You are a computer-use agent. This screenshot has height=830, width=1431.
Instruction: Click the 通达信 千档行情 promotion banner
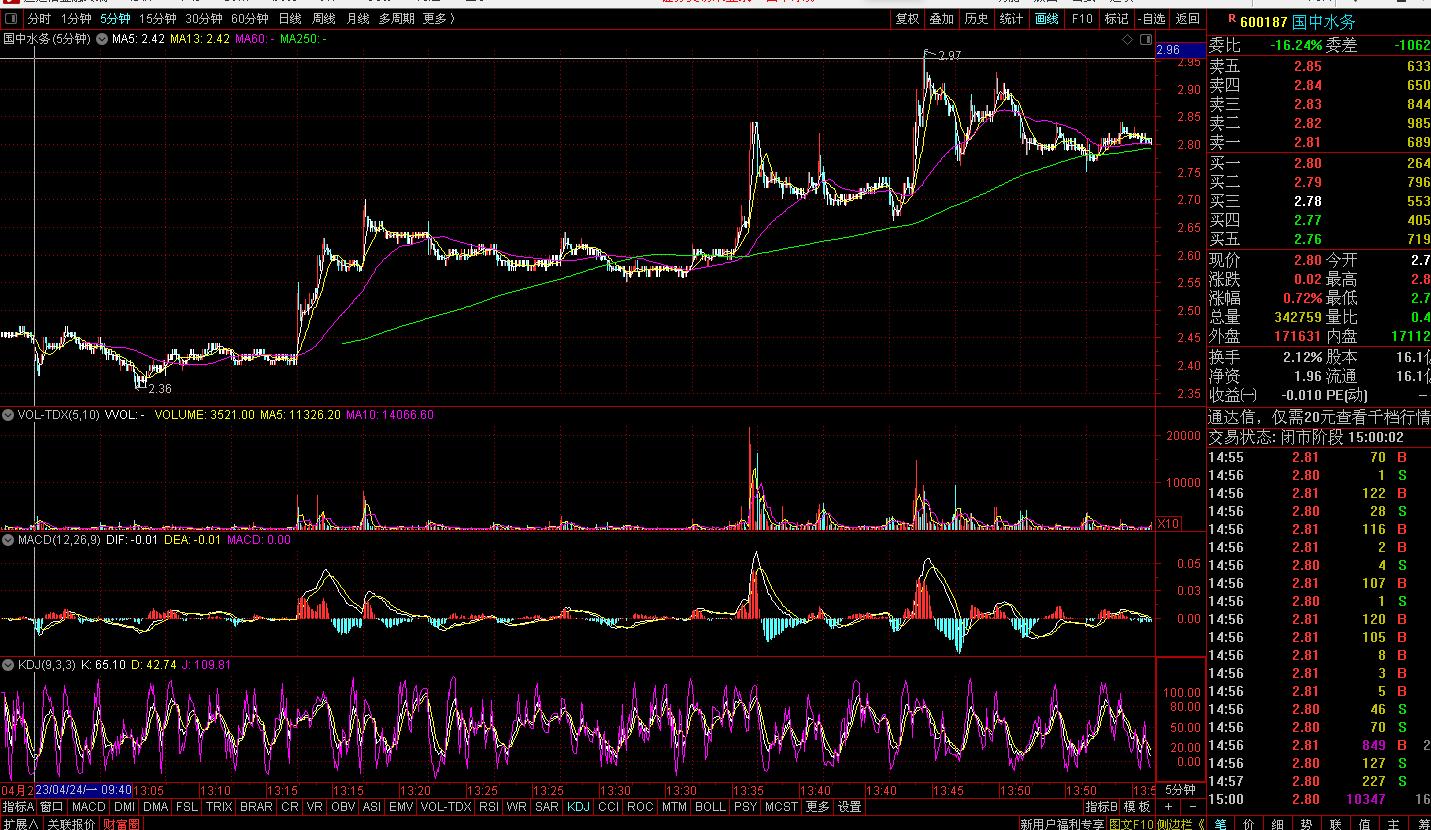coord(1320,418)
